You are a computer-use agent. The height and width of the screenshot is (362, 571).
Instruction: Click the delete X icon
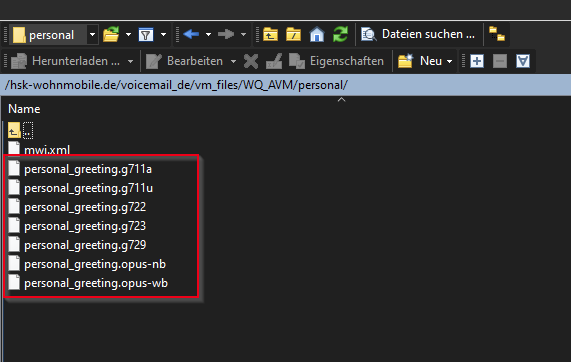(251, 61)
